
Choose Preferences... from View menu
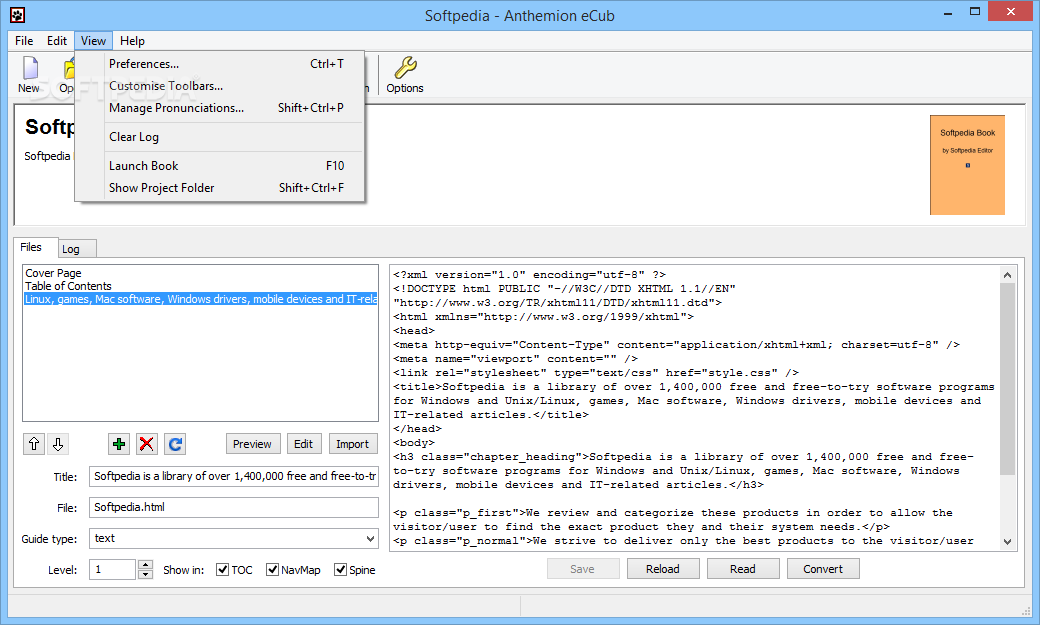[220, 64]
